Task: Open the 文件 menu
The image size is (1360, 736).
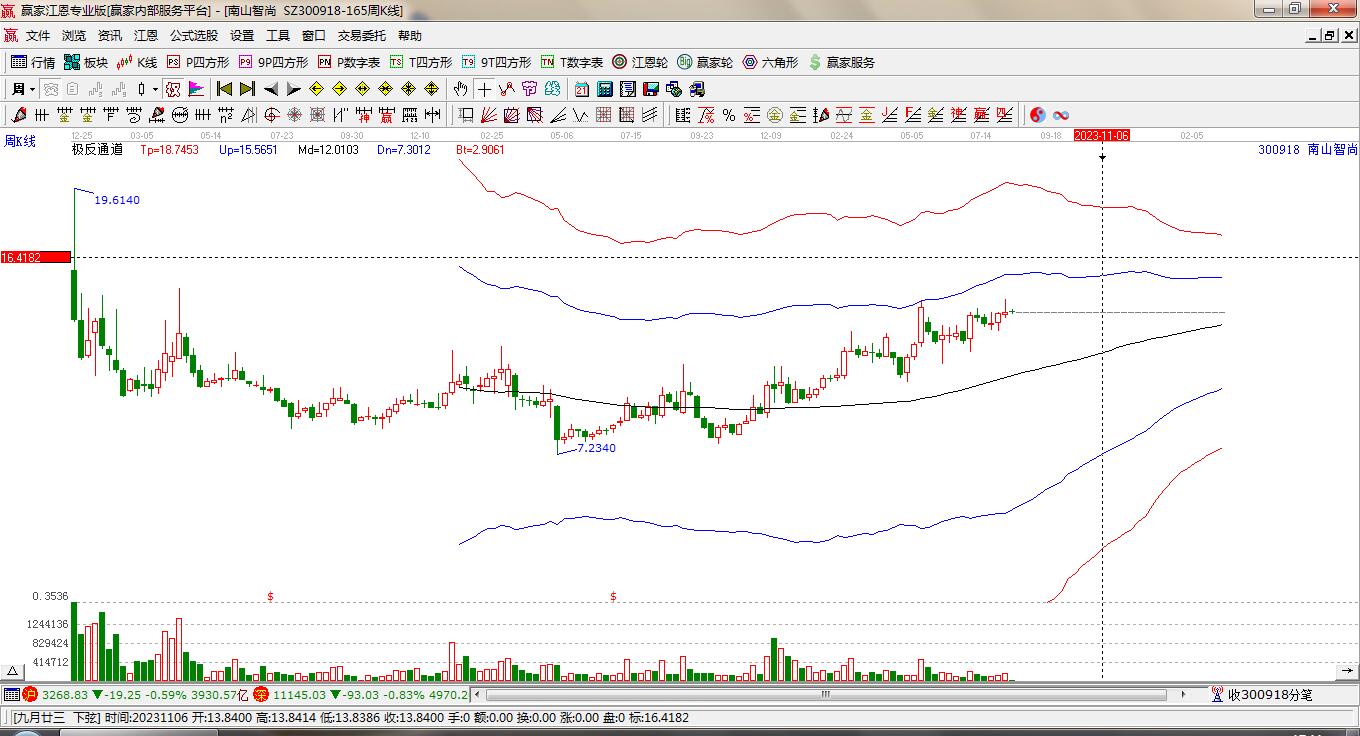Action: (38, 36)
